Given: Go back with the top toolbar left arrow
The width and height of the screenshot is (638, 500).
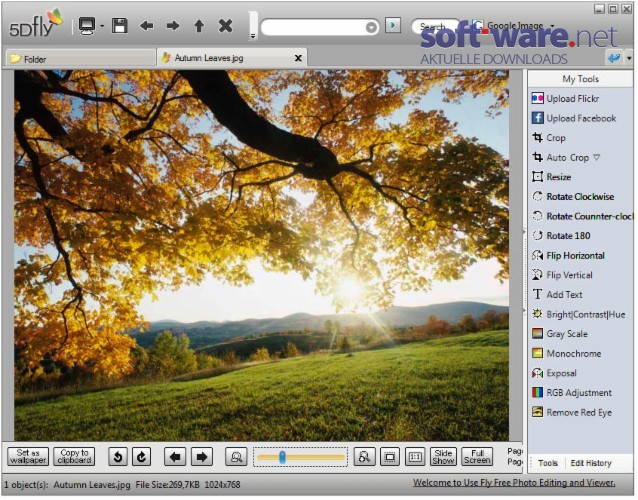Looking at the screenshot, I should (x=146, y=26).
